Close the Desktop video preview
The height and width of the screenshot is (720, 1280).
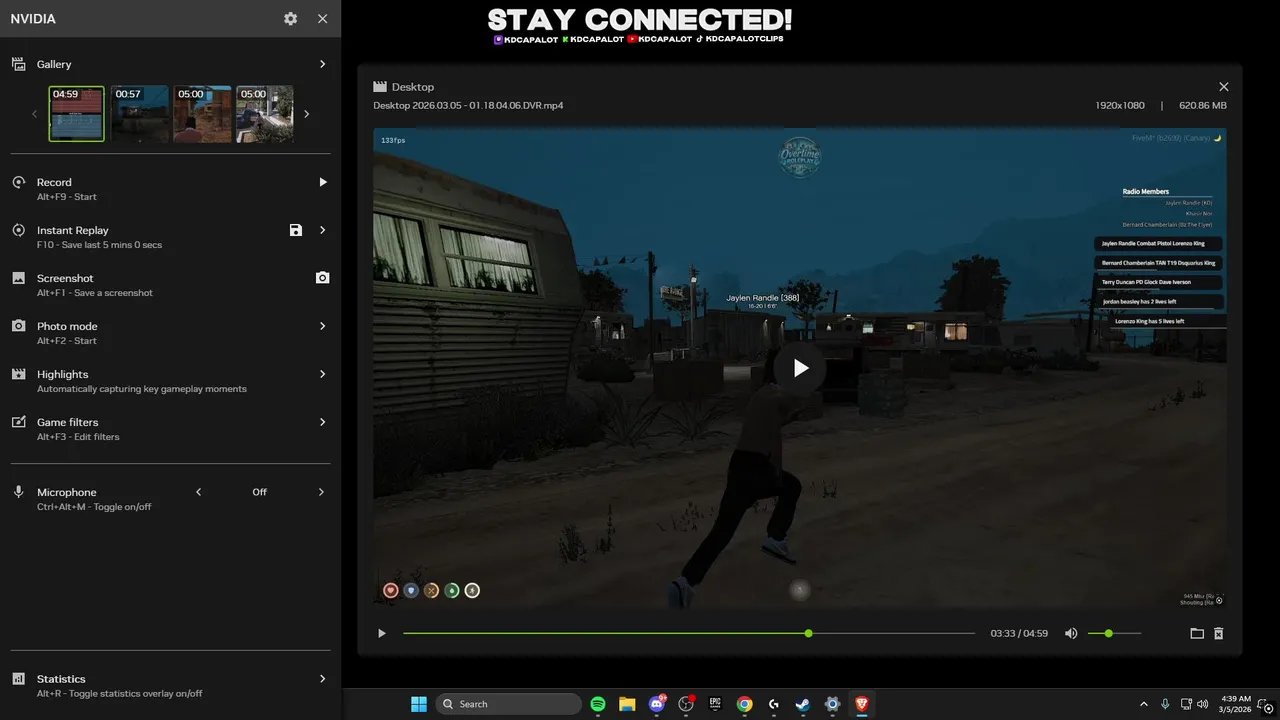coord(1224,87)
